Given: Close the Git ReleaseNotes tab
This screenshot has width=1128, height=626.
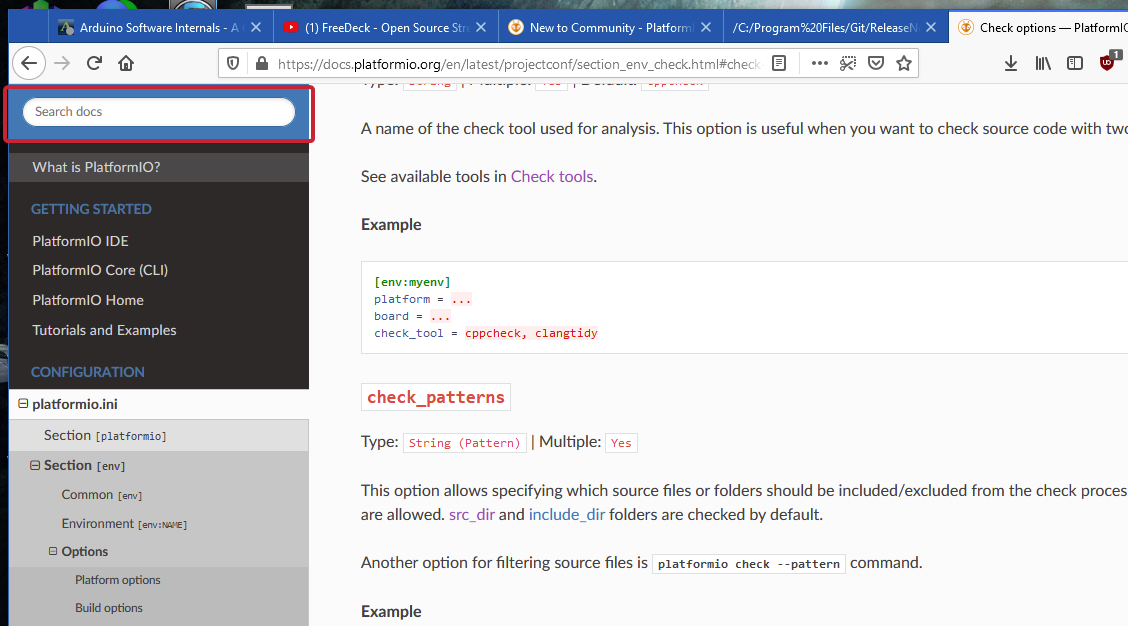Looking at the screenshot, I should tap(931, 27).
